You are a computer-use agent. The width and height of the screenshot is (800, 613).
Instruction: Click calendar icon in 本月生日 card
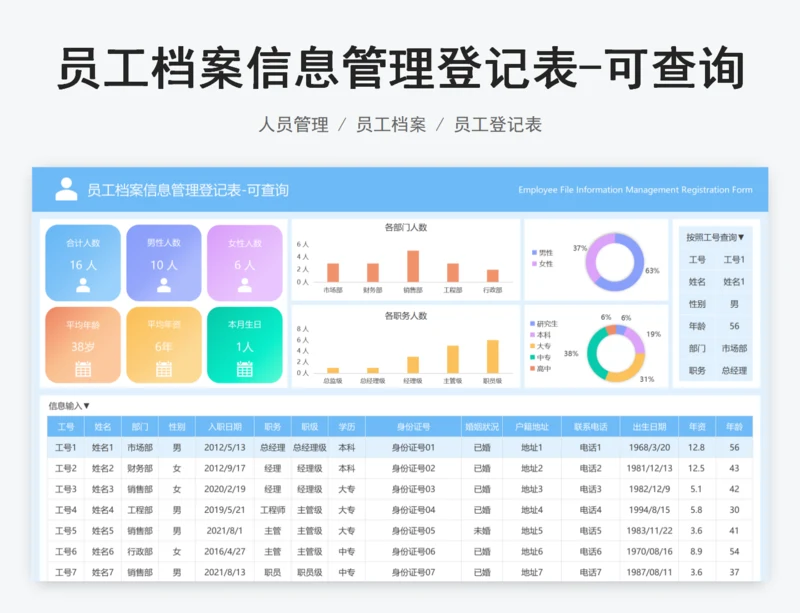[x=245, y=368]
